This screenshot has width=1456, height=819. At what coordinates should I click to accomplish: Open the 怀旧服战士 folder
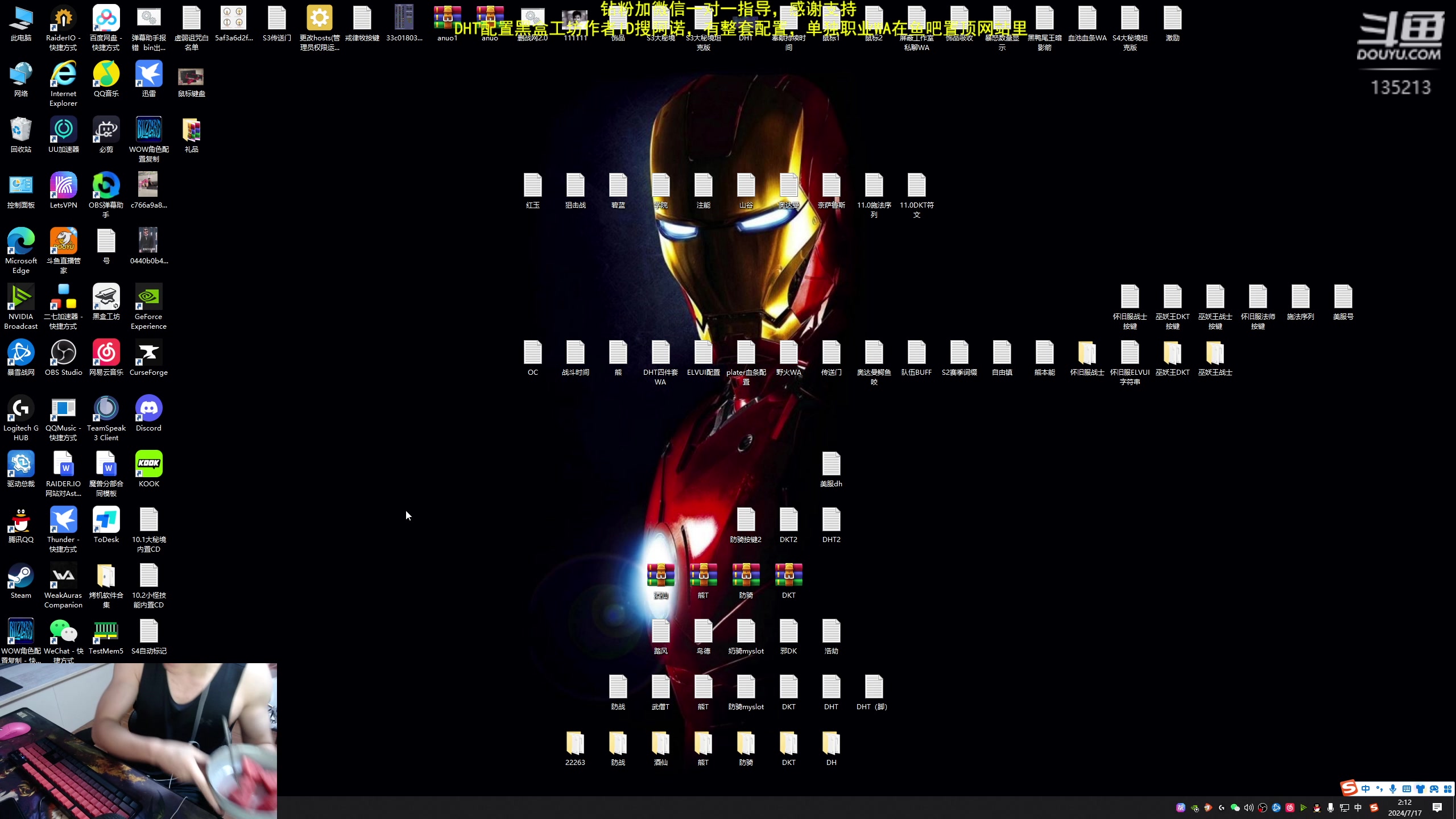tap(1087, 358)
